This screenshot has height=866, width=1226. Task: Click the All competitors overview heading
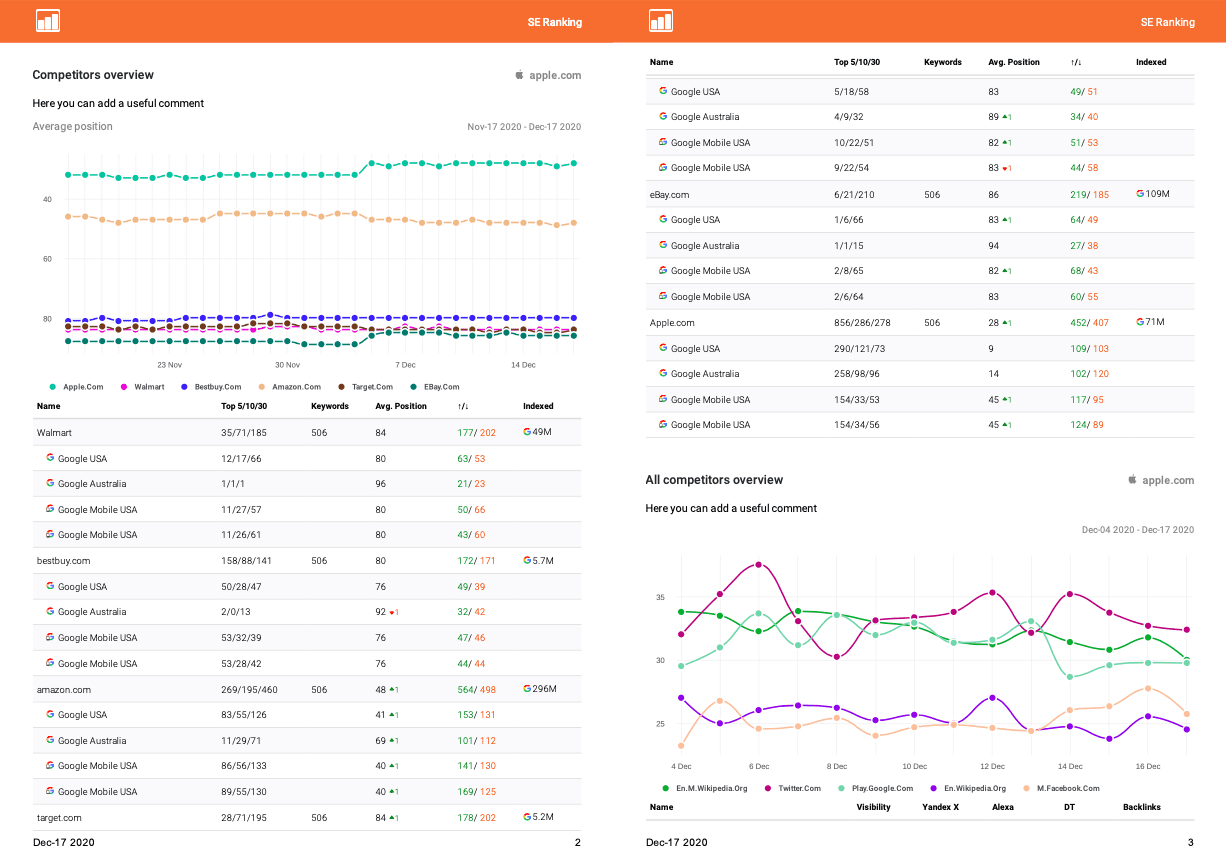click(x=714, y=480)
